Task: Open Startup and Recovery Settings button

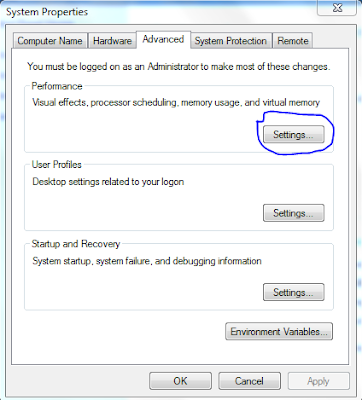Action: (294, 292)
